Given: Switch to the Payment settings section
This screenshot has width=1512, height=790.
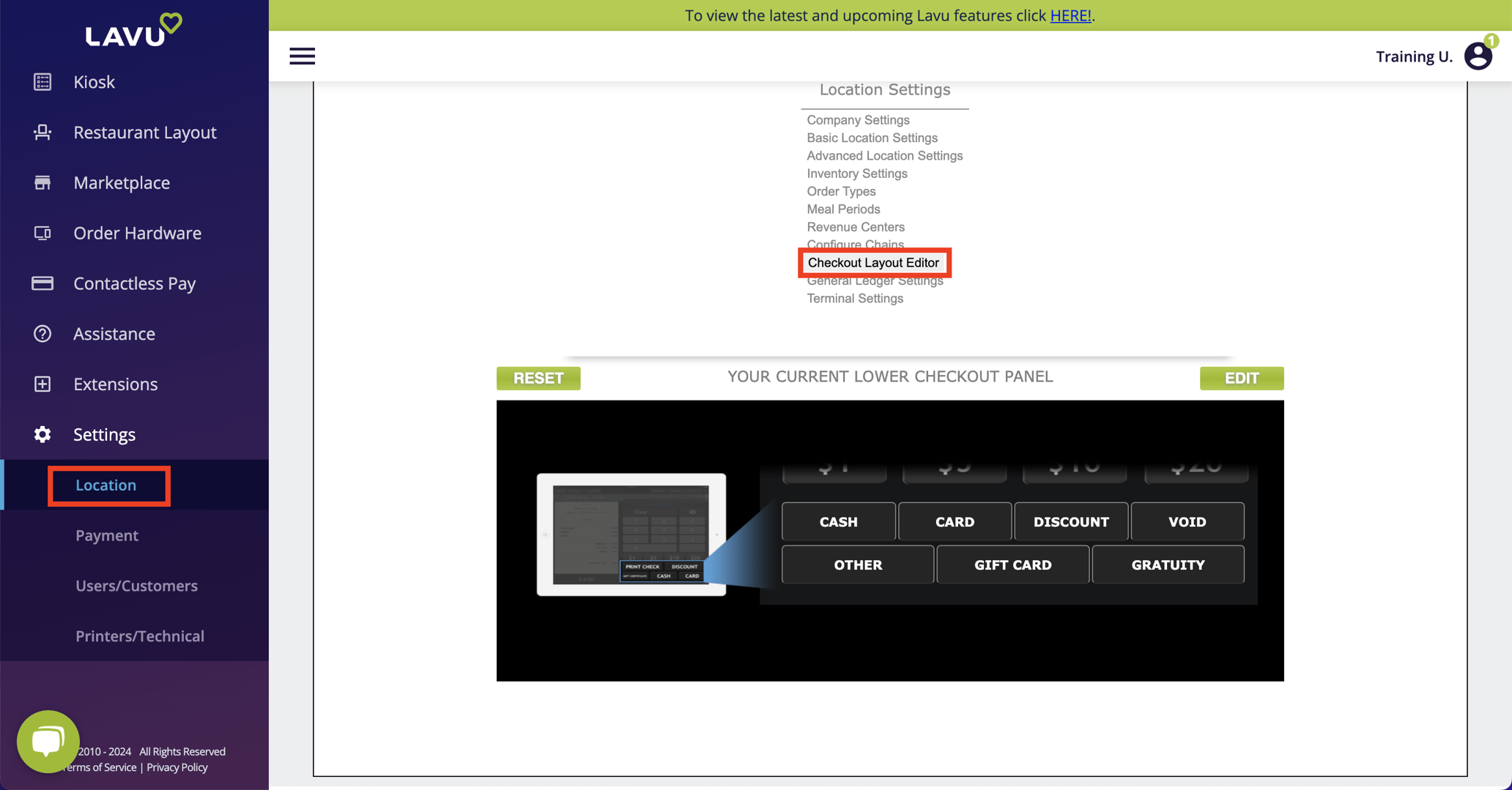Looking at the screenshot, I should [107, 534].
